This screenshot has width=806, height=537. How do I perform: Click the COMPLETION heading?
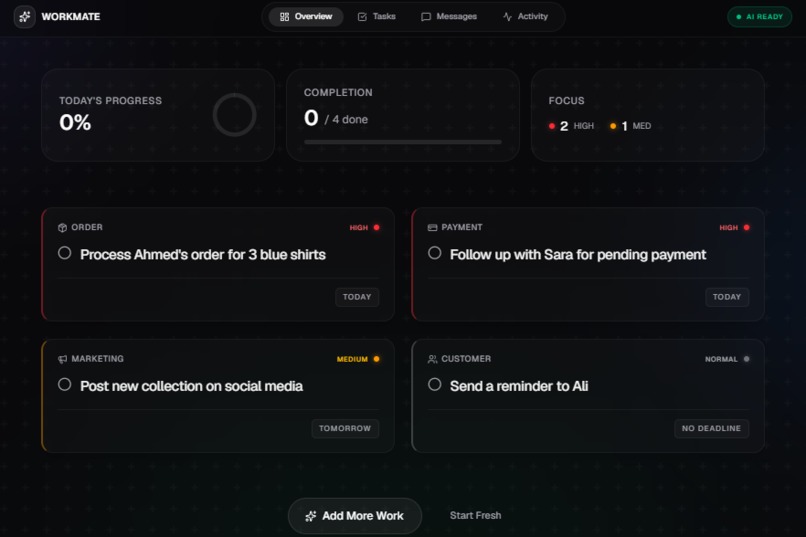(338, 92)
